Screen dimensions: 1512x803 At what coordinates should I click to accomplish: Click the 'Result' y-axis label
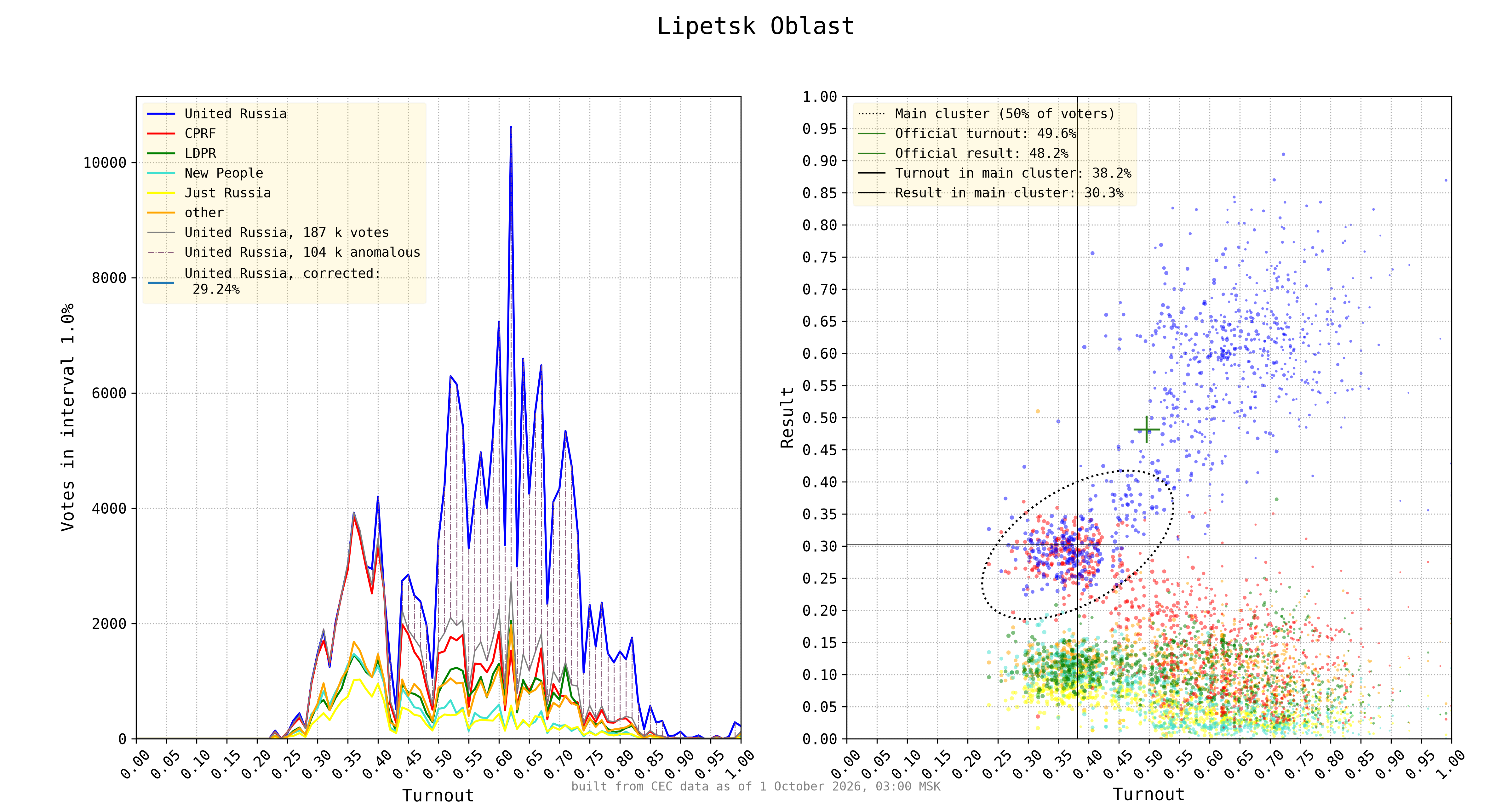tap(787, 417)
